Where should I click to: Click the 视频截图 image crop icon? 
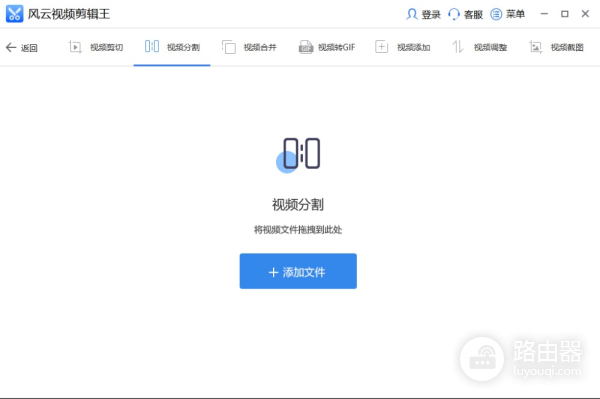[x=535, y=47]
